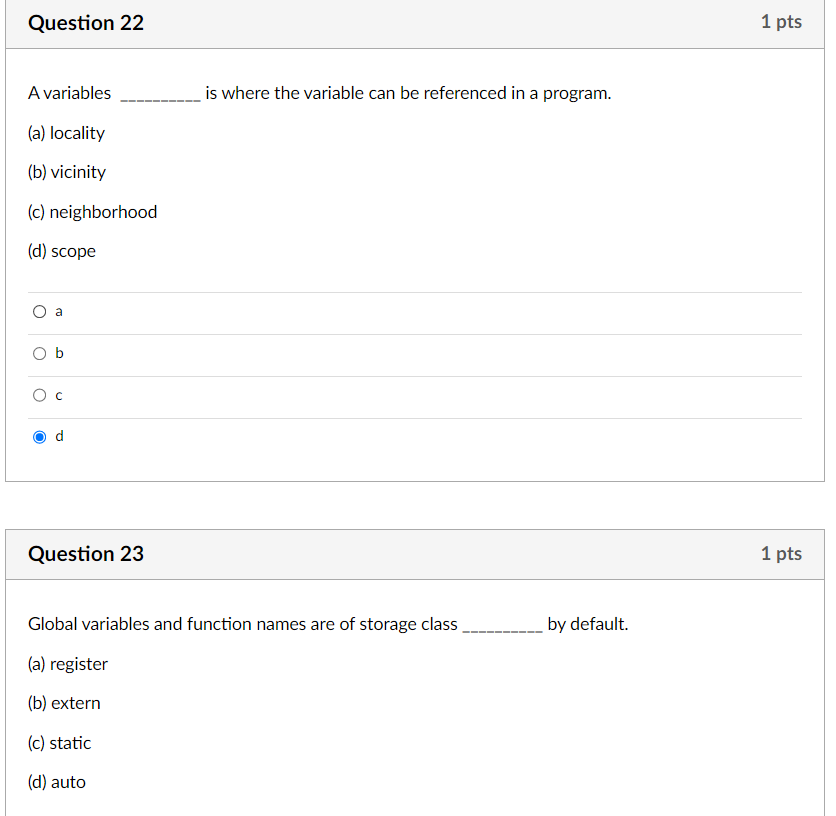Click the blank line in Question 23 prompt
Screen dimensions: 836x816
502,630
